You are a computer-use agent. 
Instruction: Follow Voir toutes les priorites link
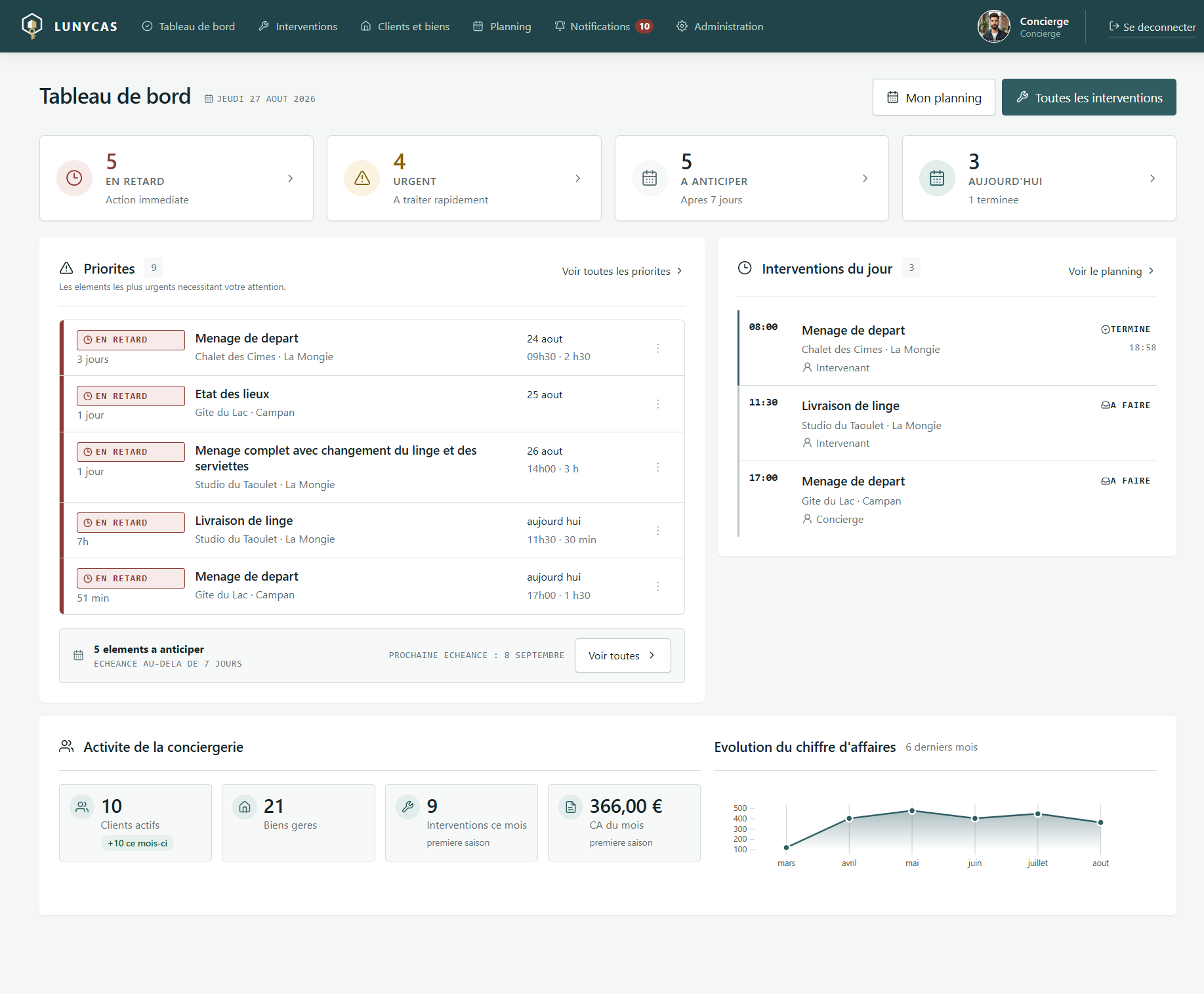(623, 271)
